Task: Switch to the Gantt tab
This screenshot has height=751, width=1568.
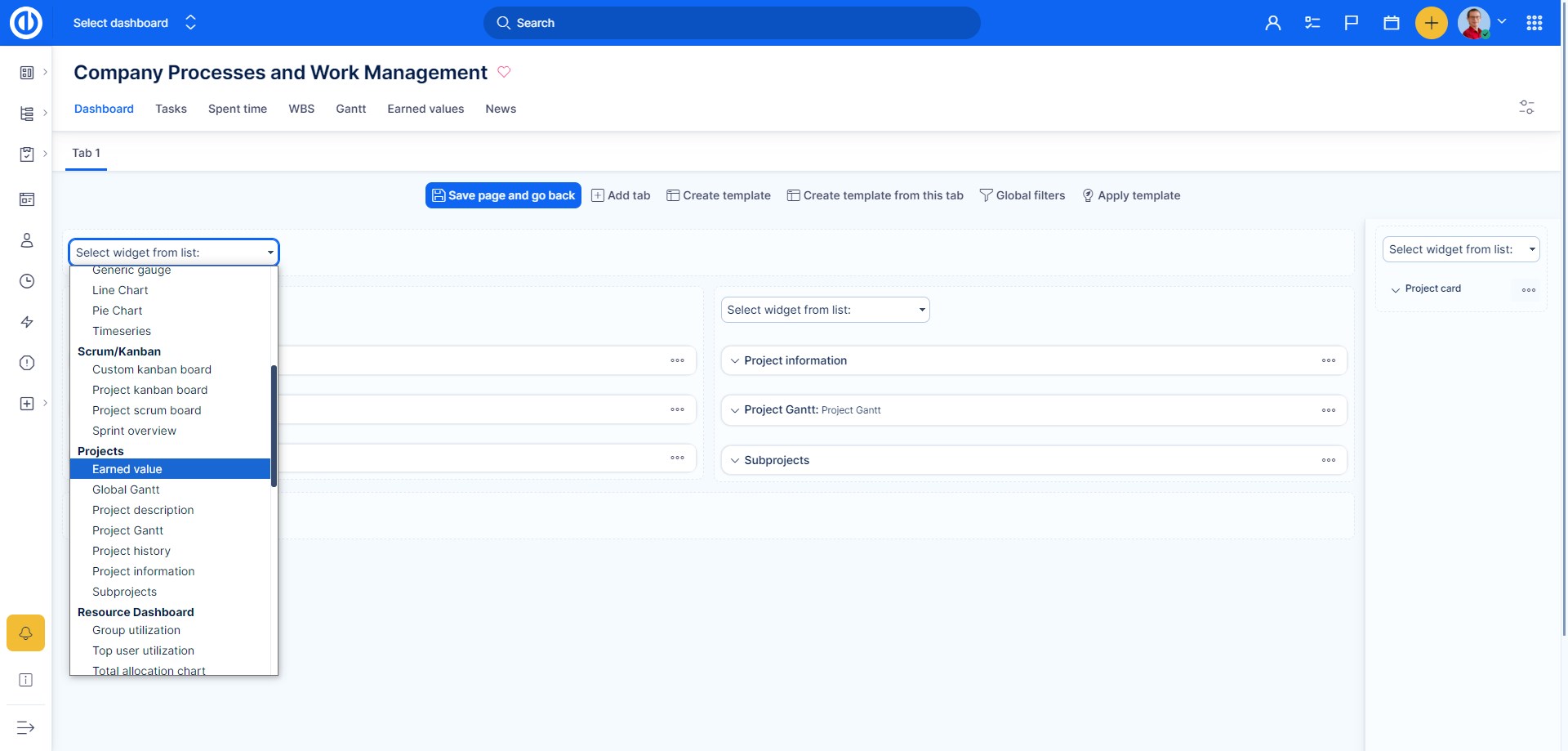Action: tap(350, 109)
